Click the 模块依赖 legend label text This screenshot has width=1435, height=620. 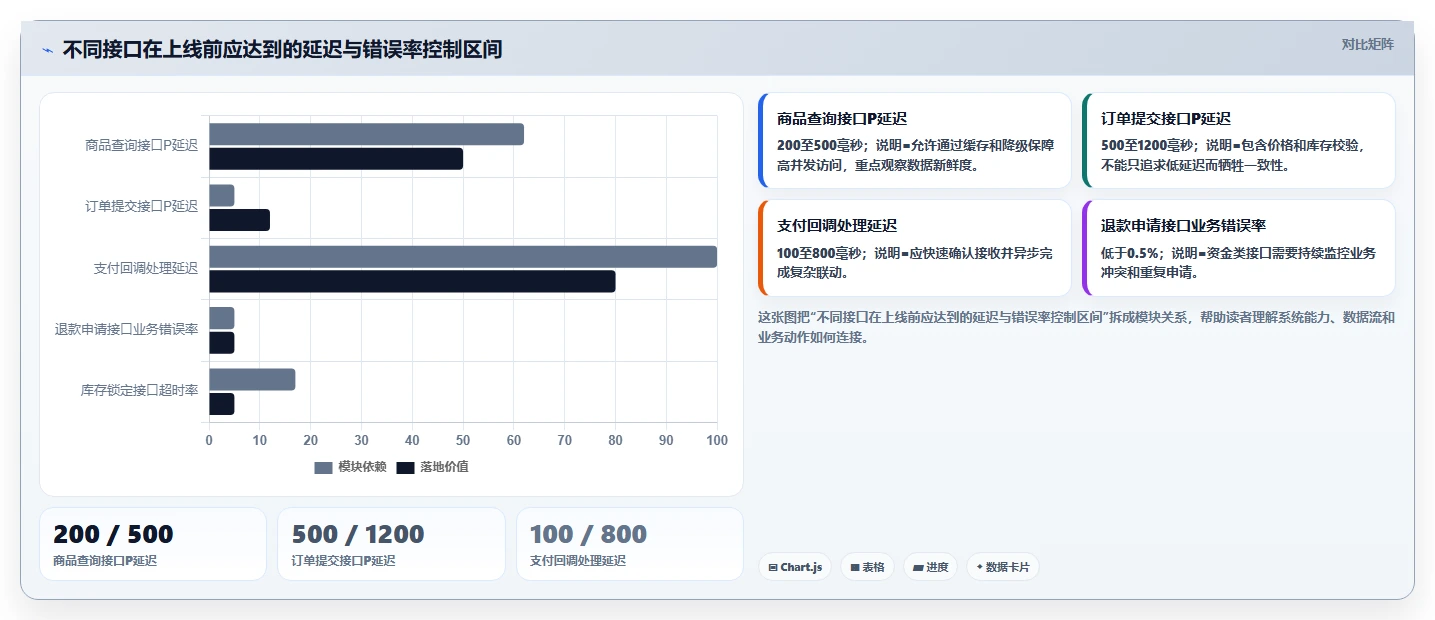362,467
